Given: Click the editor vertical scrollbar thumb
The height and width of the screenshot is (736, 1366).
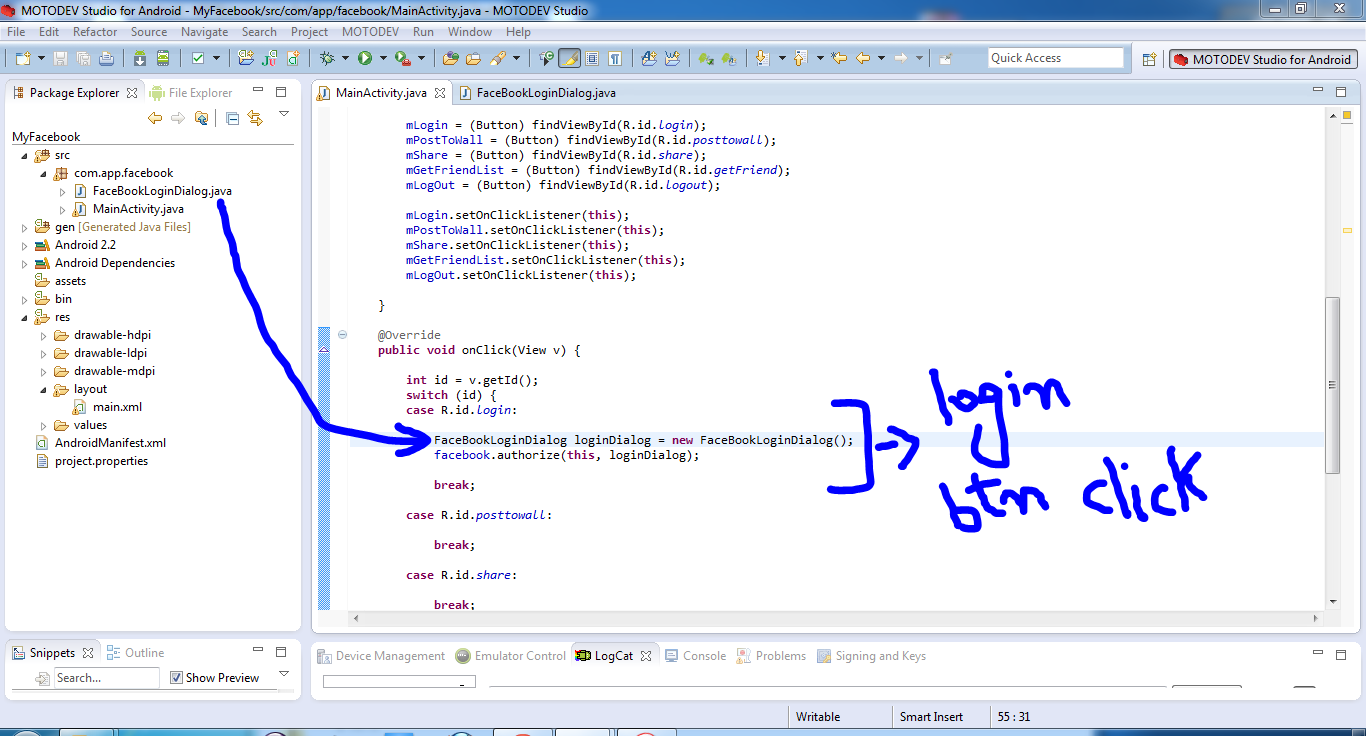Looking at the screenshot, I should coord(1332,385).
